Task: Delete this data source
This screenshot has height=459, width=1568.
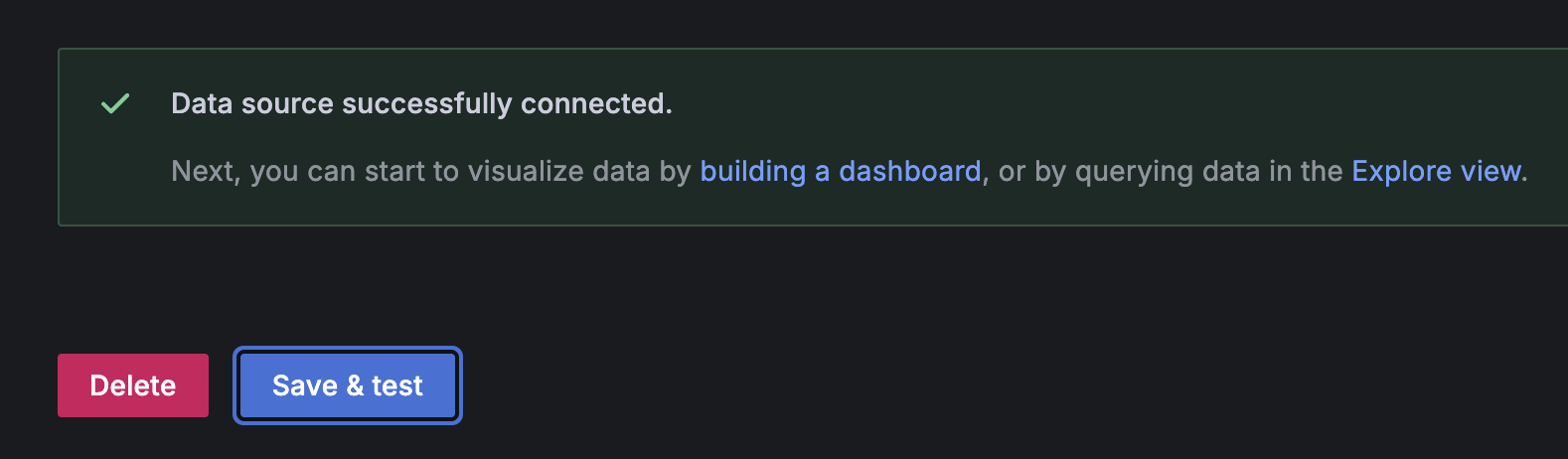Action: point(133,385)
